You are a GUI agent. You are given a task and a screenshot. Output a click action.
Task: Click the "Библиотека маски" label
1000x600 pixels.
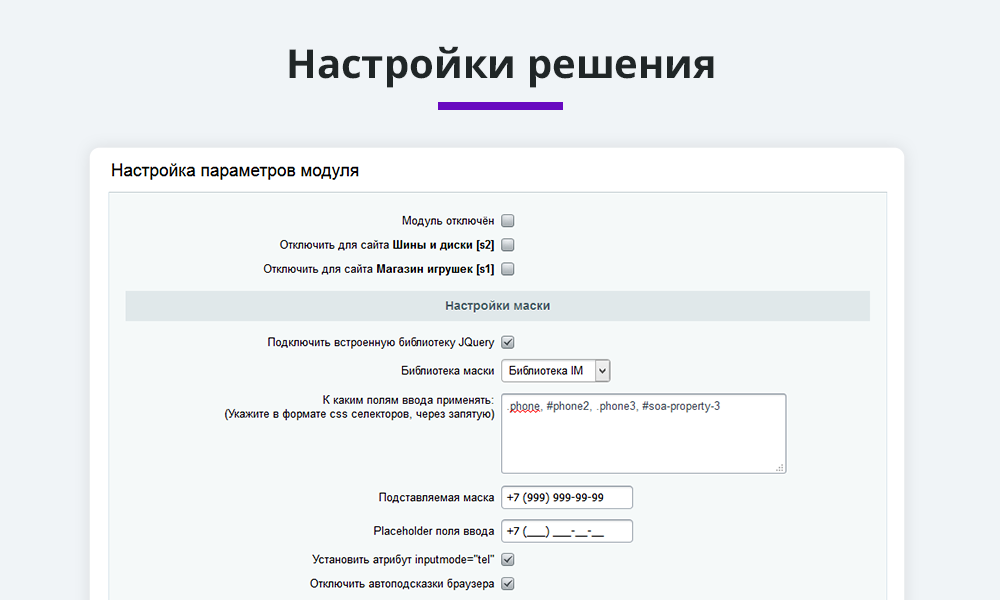point(447,371)
